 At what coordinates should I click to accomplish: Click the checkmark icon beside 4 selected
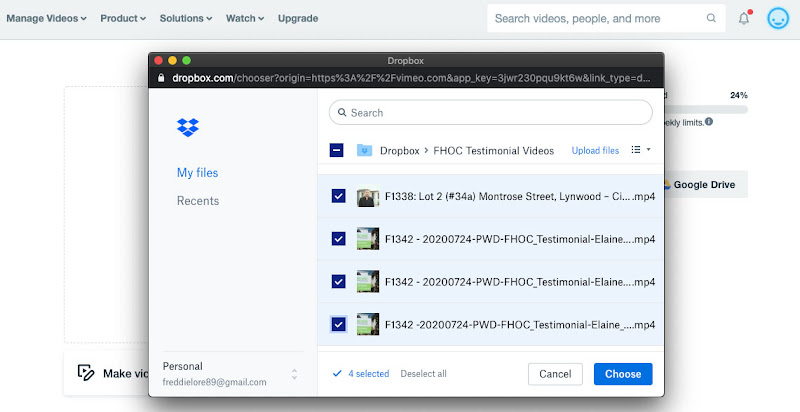point(337,374)
